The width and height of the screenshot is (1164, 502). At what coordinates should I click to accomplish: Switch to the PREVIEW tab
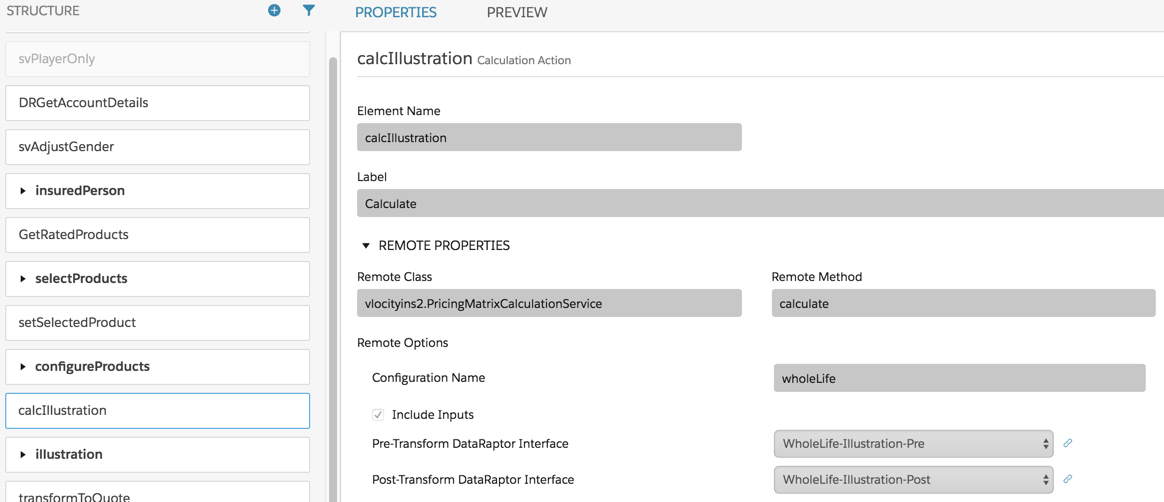517,12
